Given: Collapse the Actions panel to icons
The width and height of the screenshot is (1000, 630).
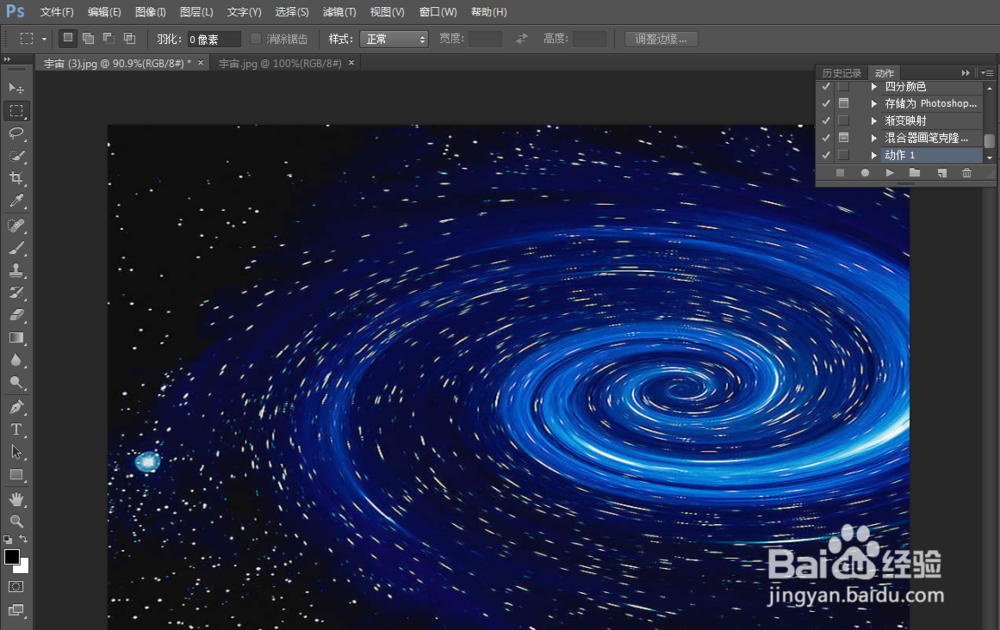Looking at the screenshot, I should (966, 73).
